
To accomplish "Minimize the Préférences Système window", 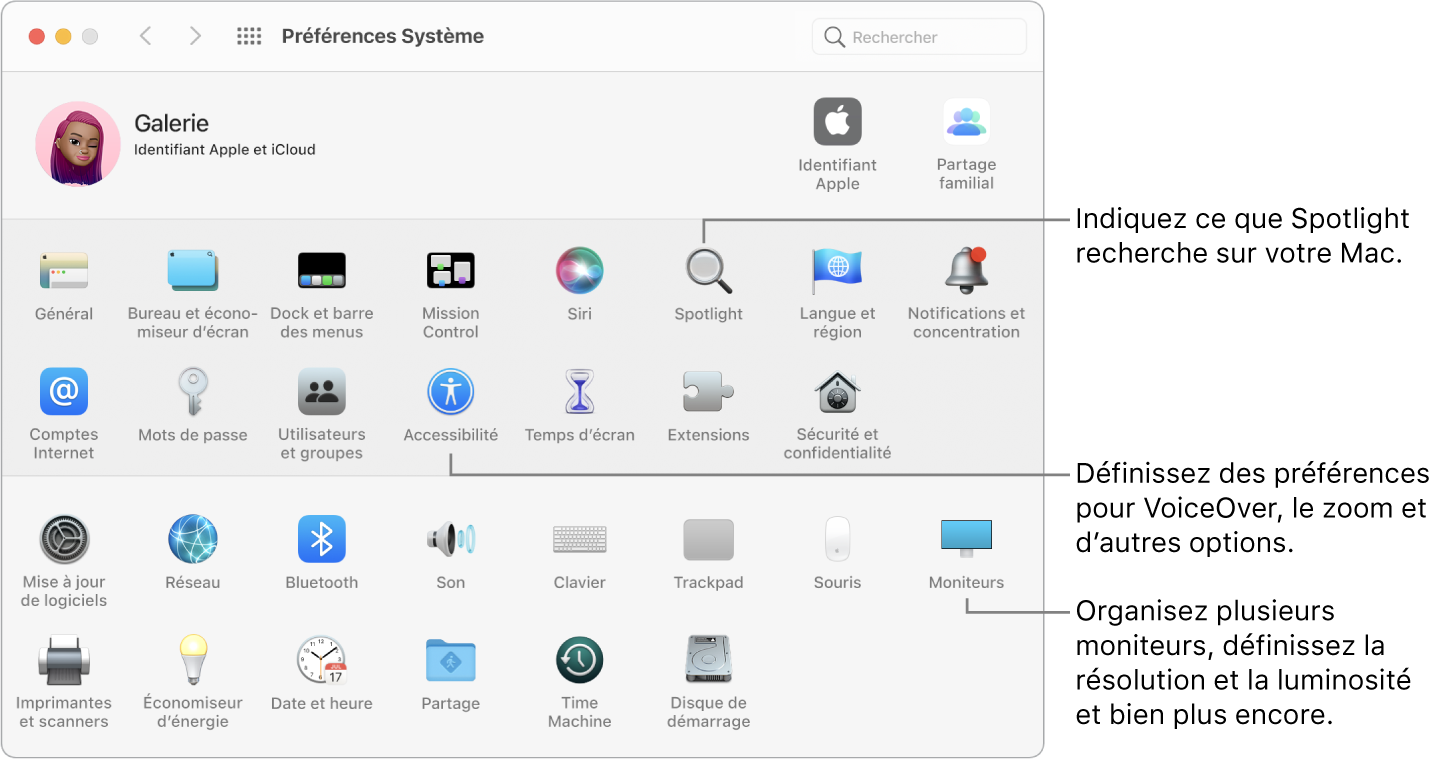I will [x=63, y=37].
